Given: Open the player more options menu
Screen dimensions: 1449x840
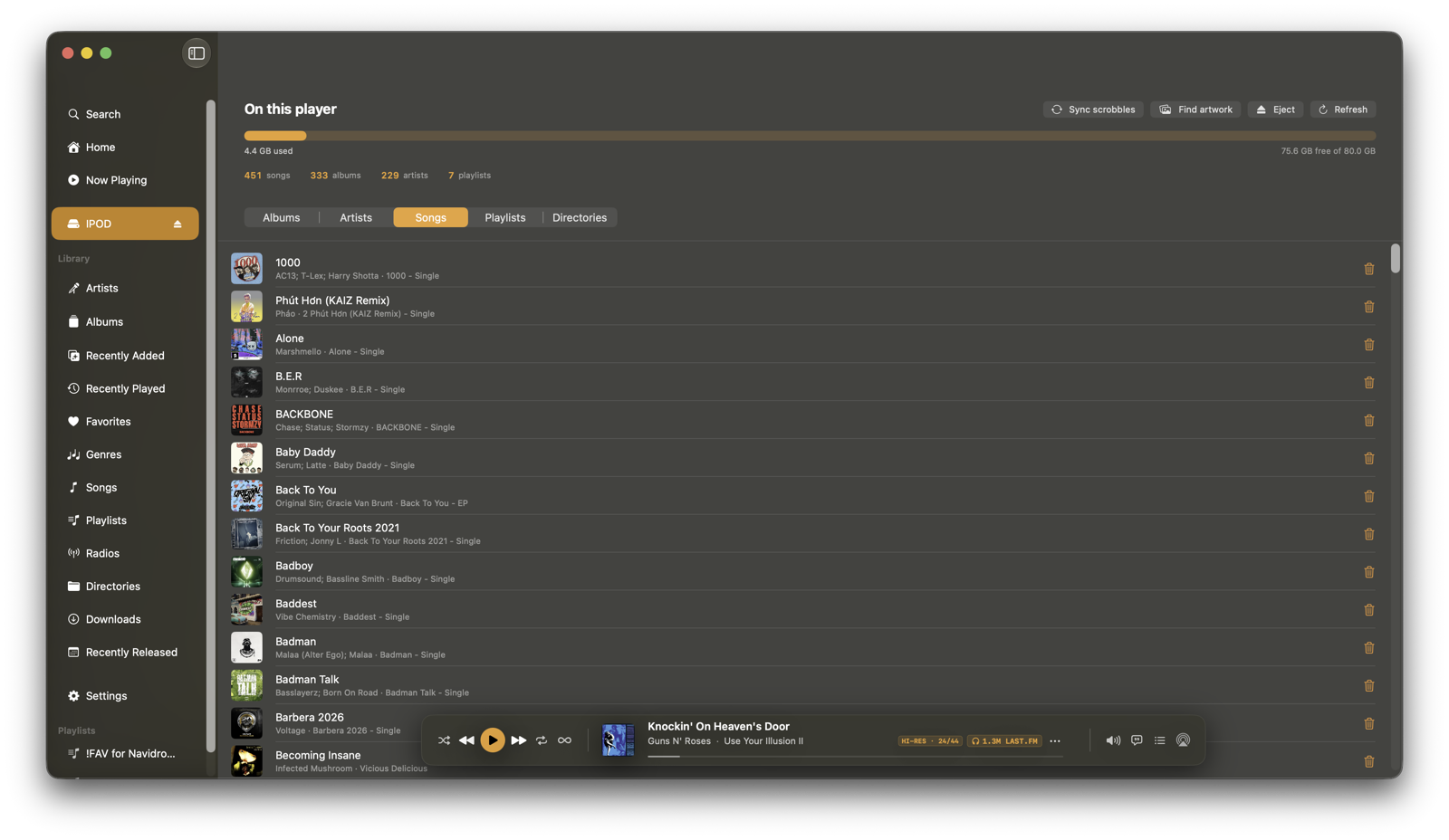Looking at the screenshot, I should pos(1055,741).
